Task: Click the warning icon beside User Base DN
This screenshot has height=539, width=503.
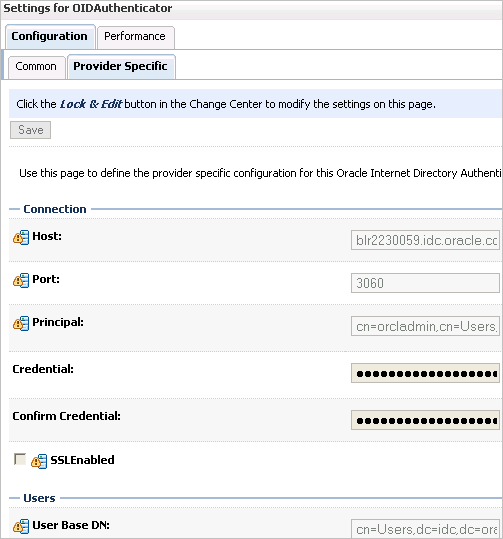Action: 21,526
